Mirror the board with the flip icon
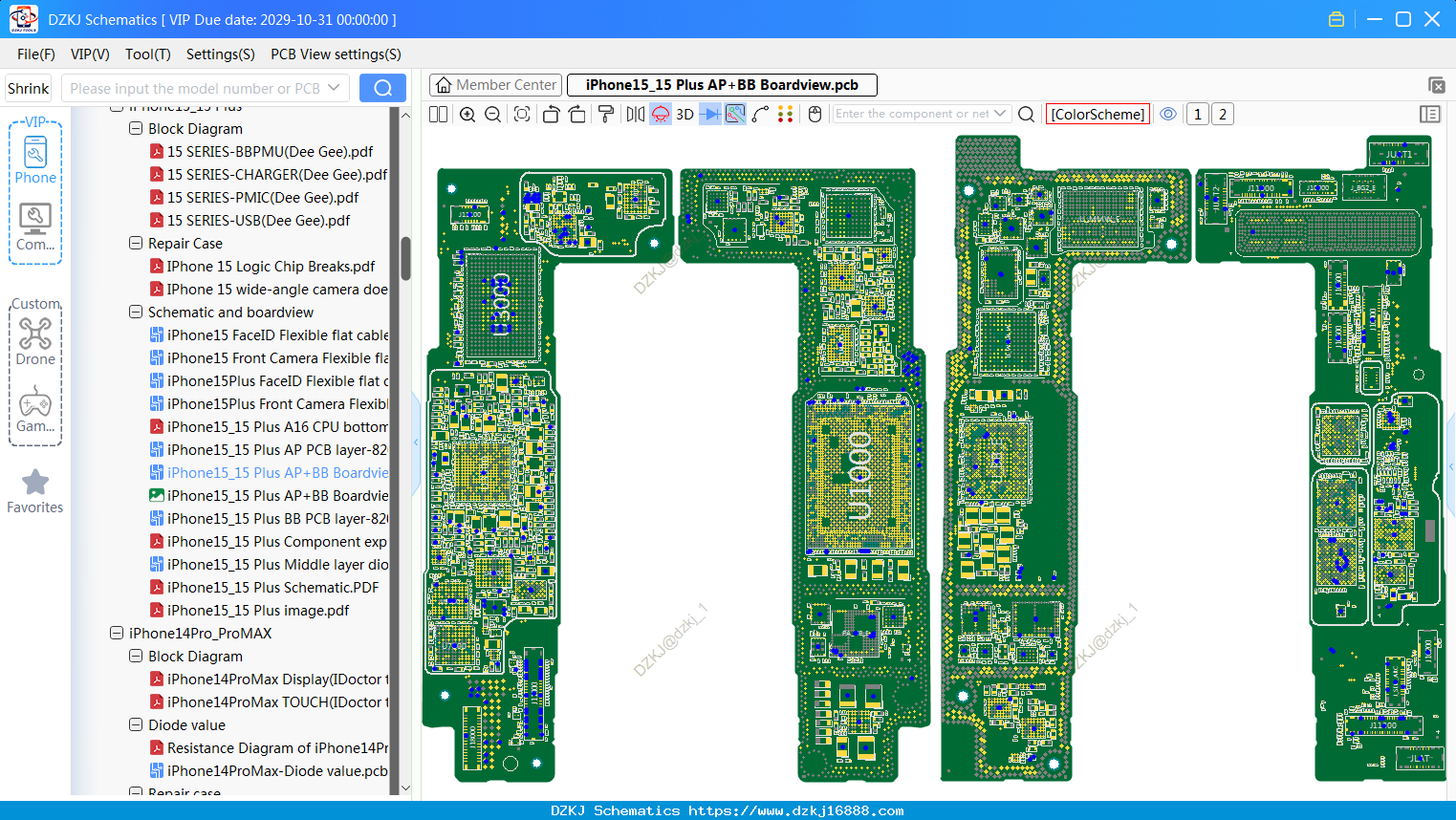 [635, 114]
